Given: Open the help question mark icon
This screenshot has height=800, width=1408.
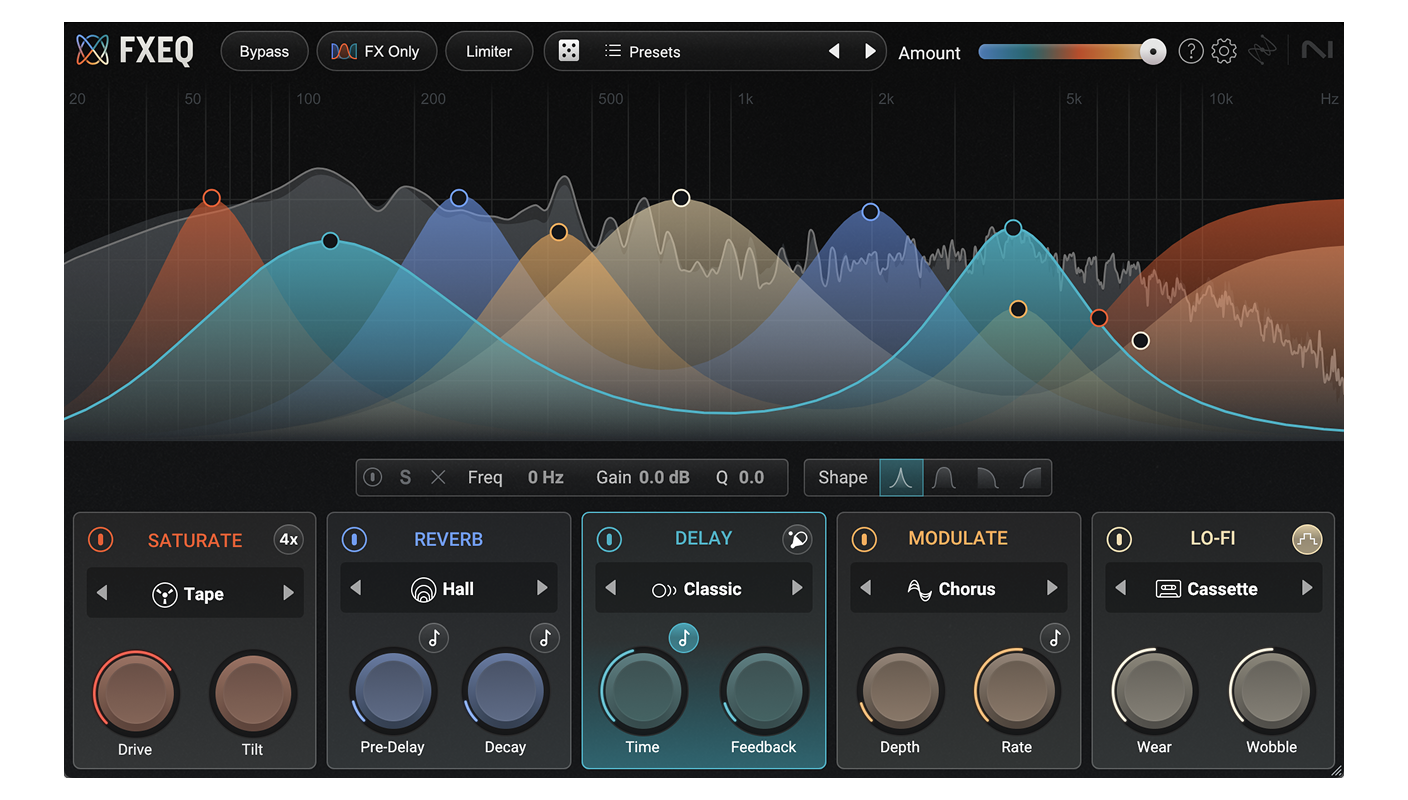Looking at the screenshot, I should 1190,51.
